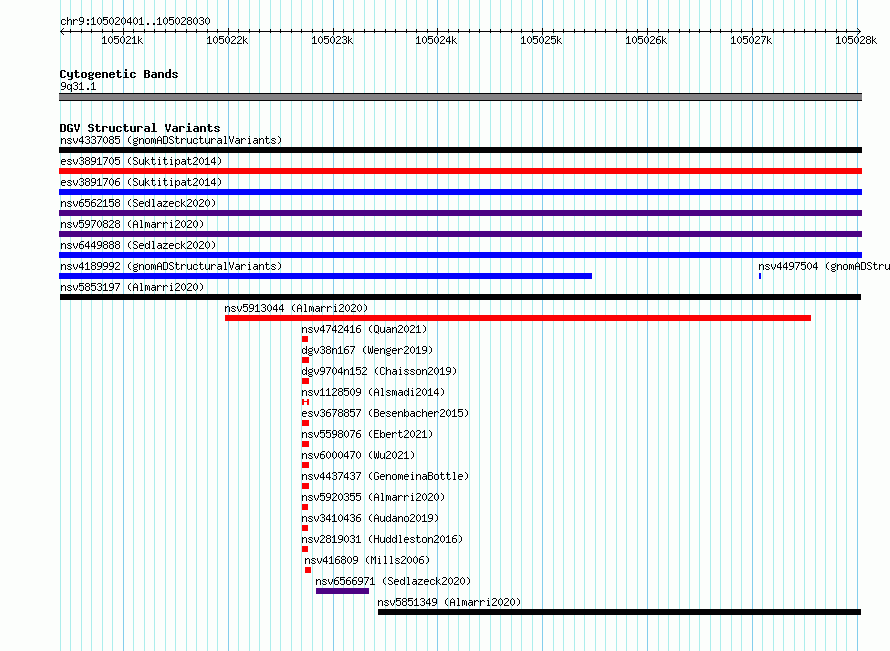The height and width of the screenshot is (651, 890).
Task: Click the red marker under dgv38n167
Action: [305, 360]
